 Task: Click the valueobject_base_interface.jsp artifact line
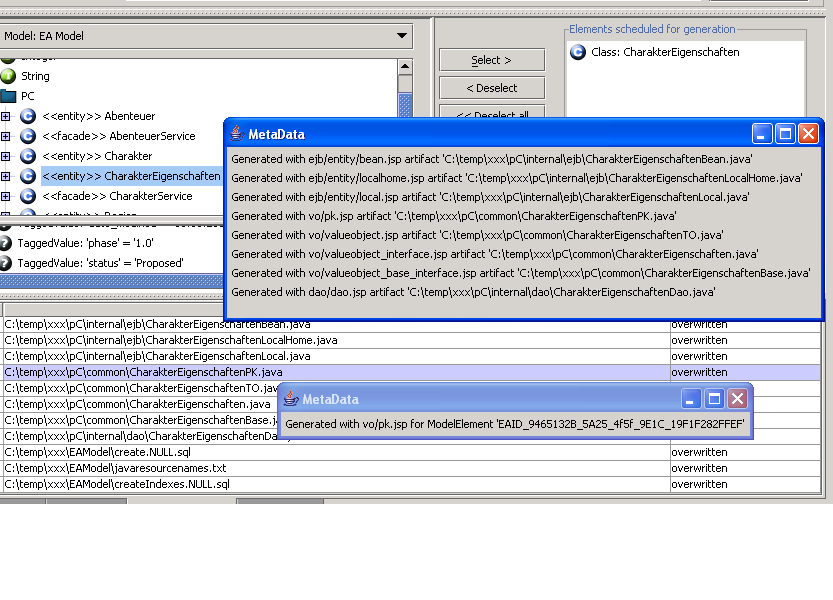point(521,274)
